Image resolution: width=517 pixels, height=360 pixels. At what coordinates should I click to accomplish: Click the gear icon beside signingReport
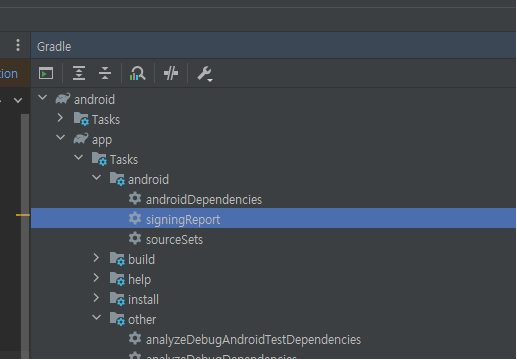[135, 218]
